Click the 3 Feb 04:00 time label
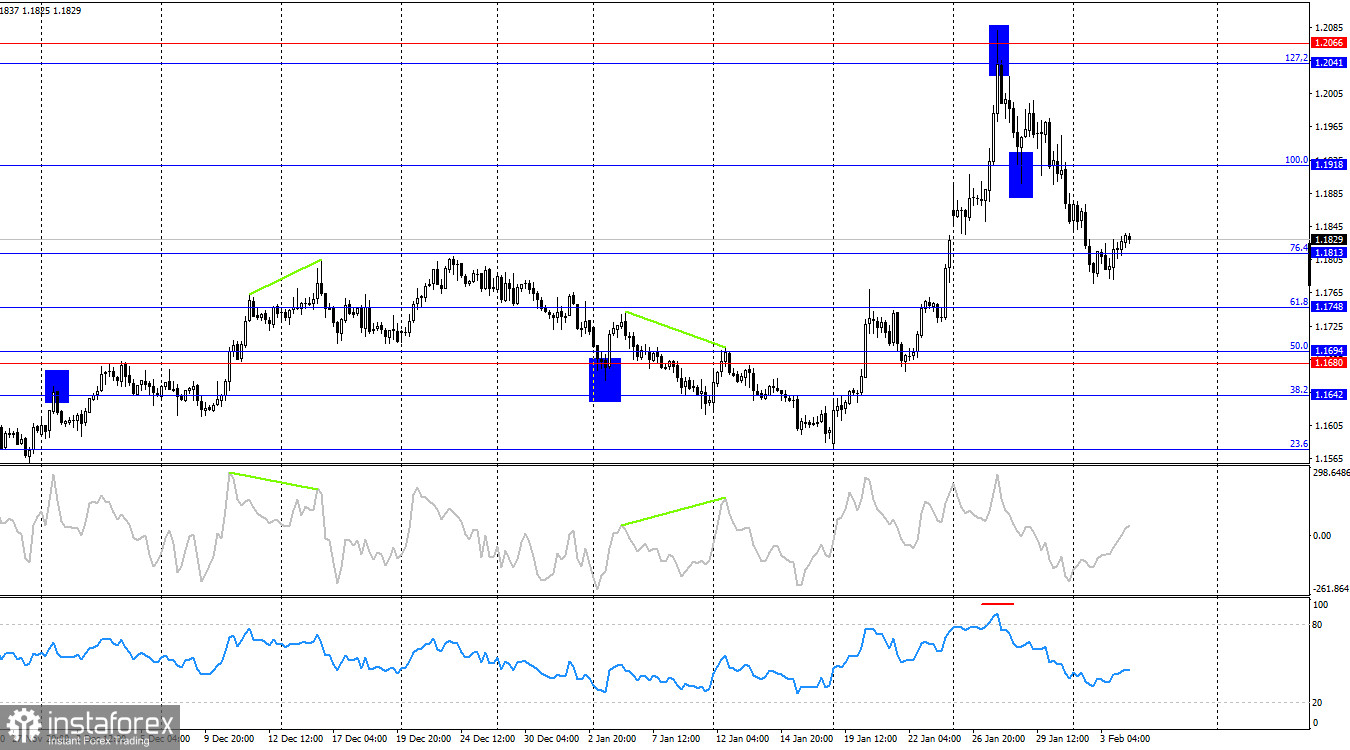The image size is (1350, 750). 1123,739
